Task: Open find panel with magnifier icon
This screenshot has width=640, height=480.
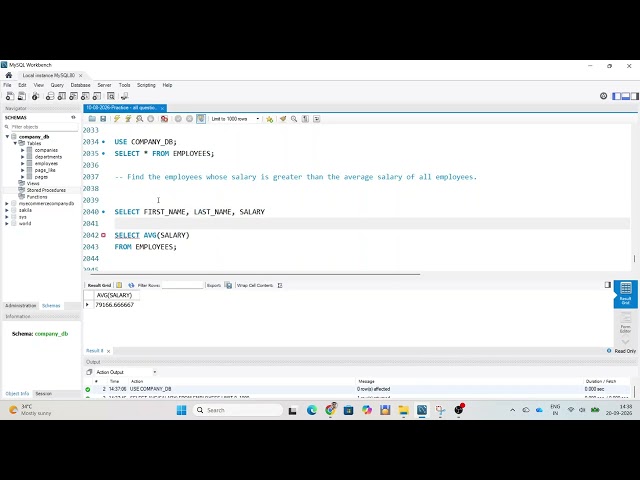Action: click(x=294, y=119)
